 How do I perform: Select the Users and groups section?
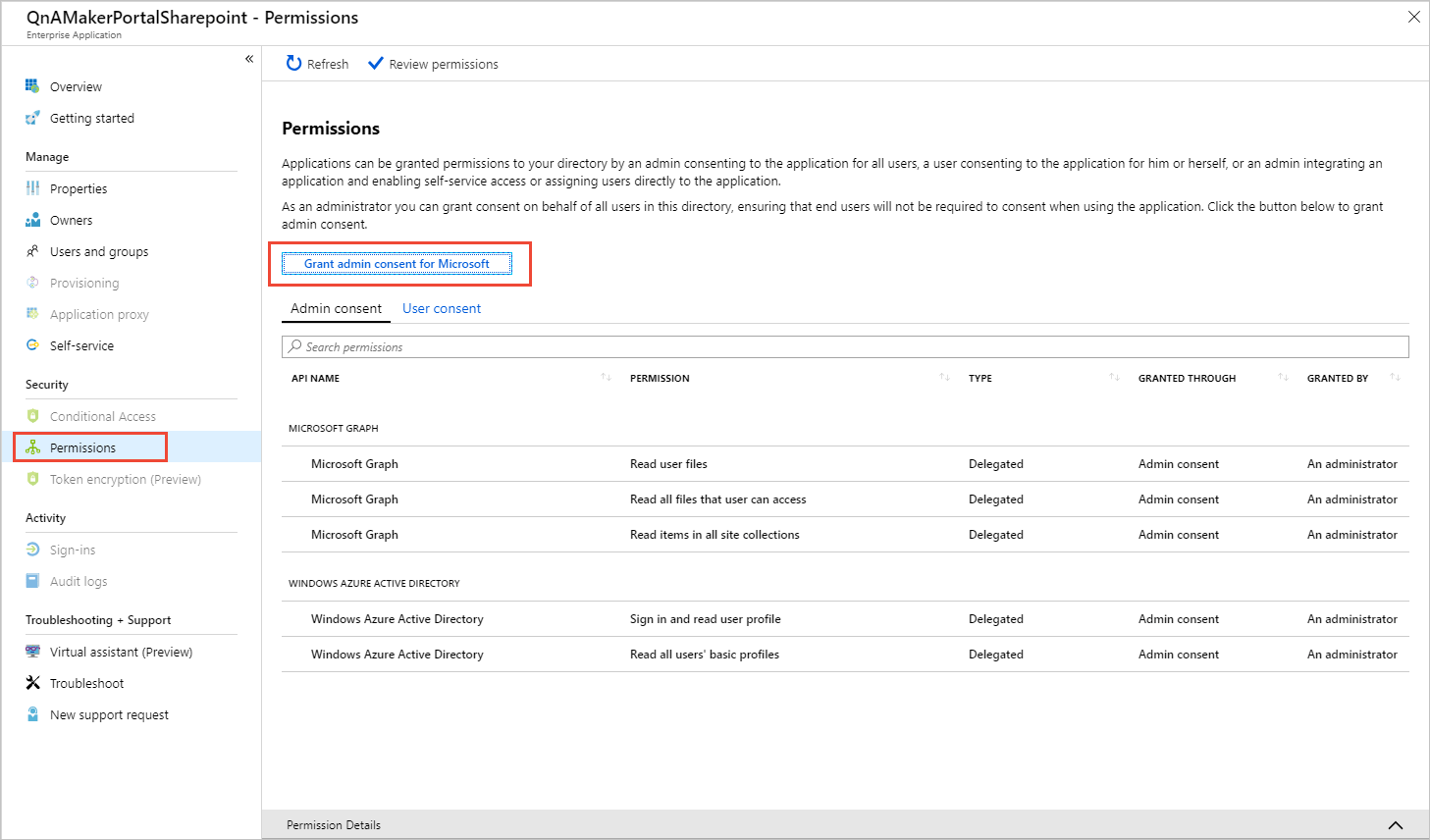98,251
